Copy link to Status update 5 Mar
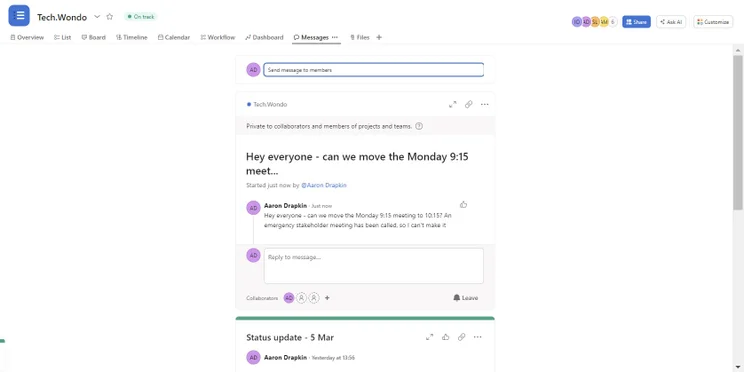The height and width of the screenshot is (372, 744). [461, 337]
